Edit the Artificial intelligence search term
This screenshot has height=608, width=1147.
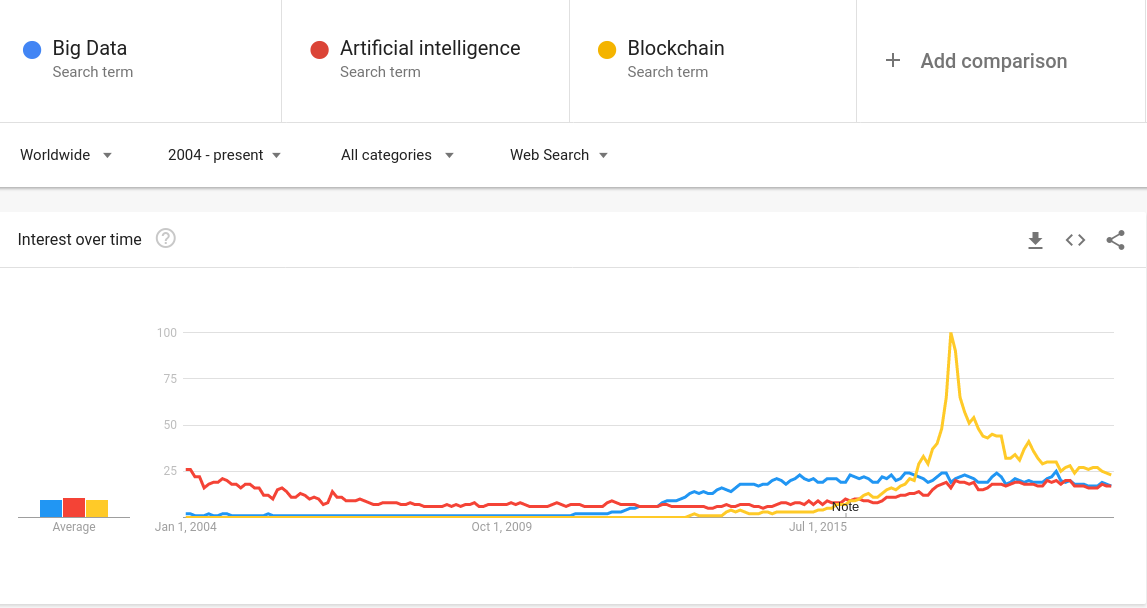tap(430, 48)
